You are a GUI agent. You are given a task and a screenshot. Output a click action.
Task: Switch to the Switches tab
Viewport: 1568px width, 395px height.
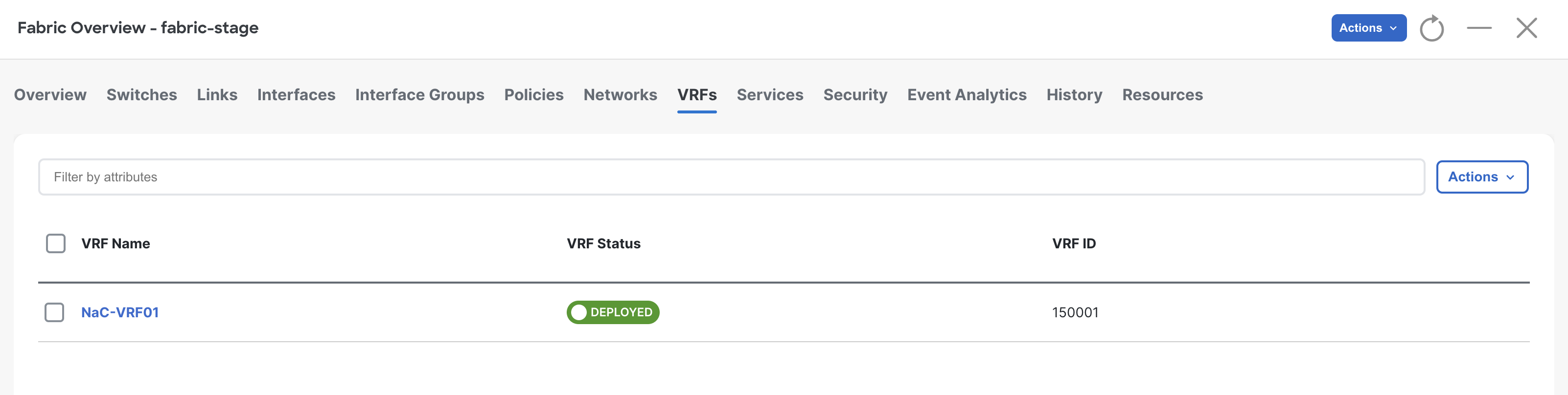coord(142,95)
